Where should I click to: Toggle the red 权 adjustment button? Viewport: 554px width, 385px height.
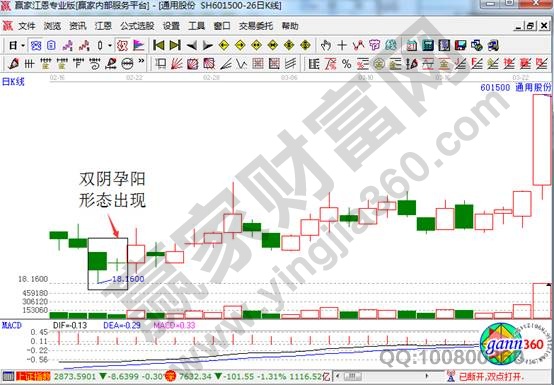point(122,46)
